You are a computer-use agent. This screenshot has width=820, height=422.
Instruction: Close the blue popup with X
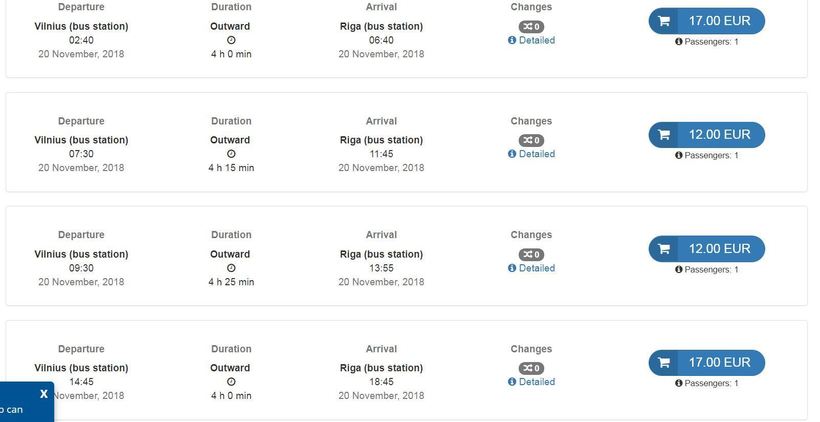click(43, 394)
